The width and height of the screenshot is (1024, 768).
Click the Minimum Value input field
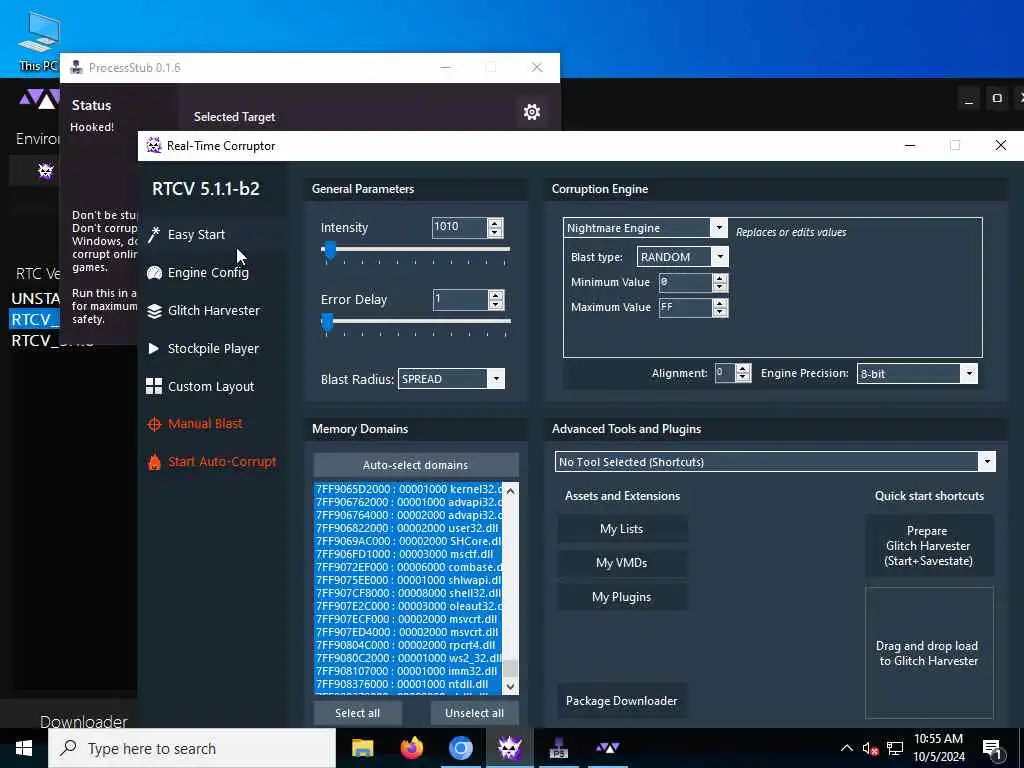685,283
